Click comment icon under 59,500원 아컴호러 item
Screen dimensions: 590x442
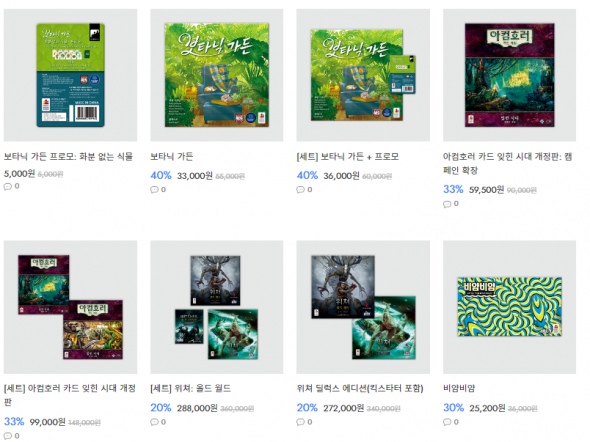(447, 204)
